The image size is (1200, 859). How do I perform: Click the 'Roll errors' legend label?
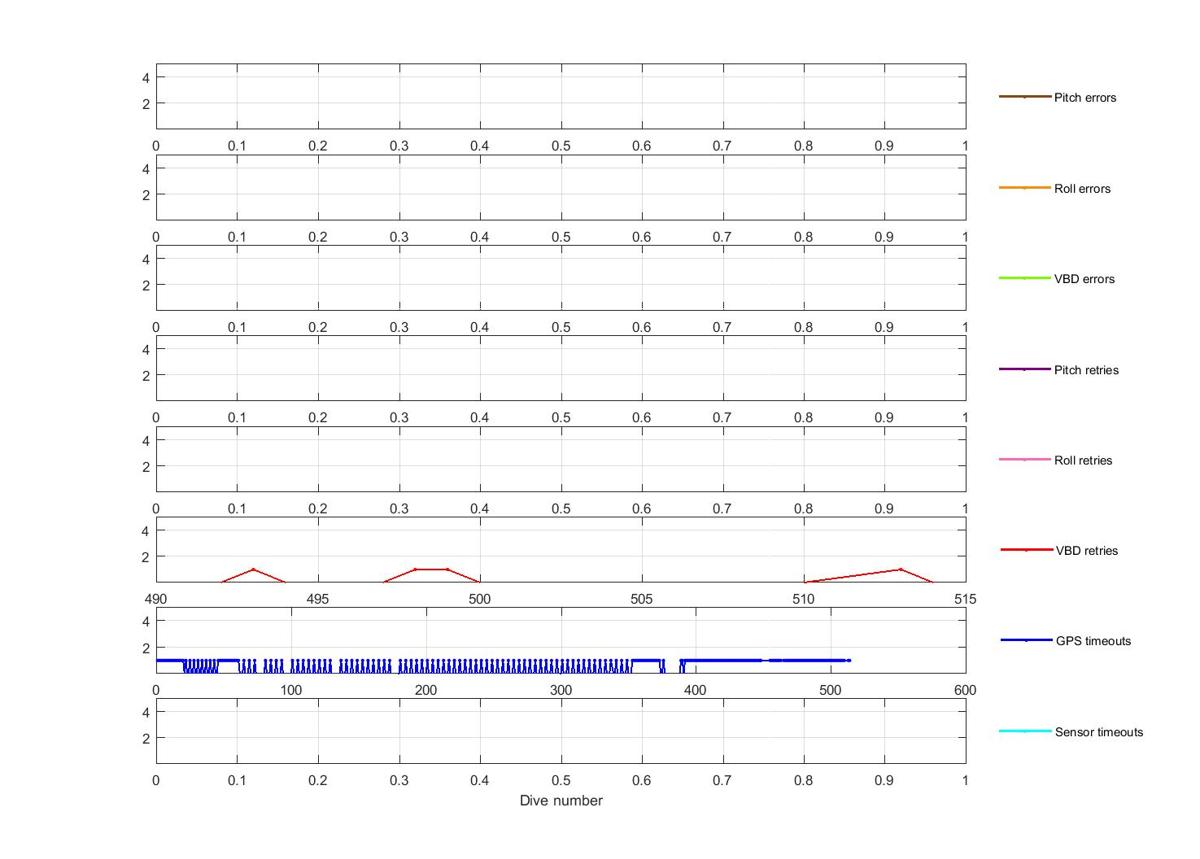click(1082, 189)
